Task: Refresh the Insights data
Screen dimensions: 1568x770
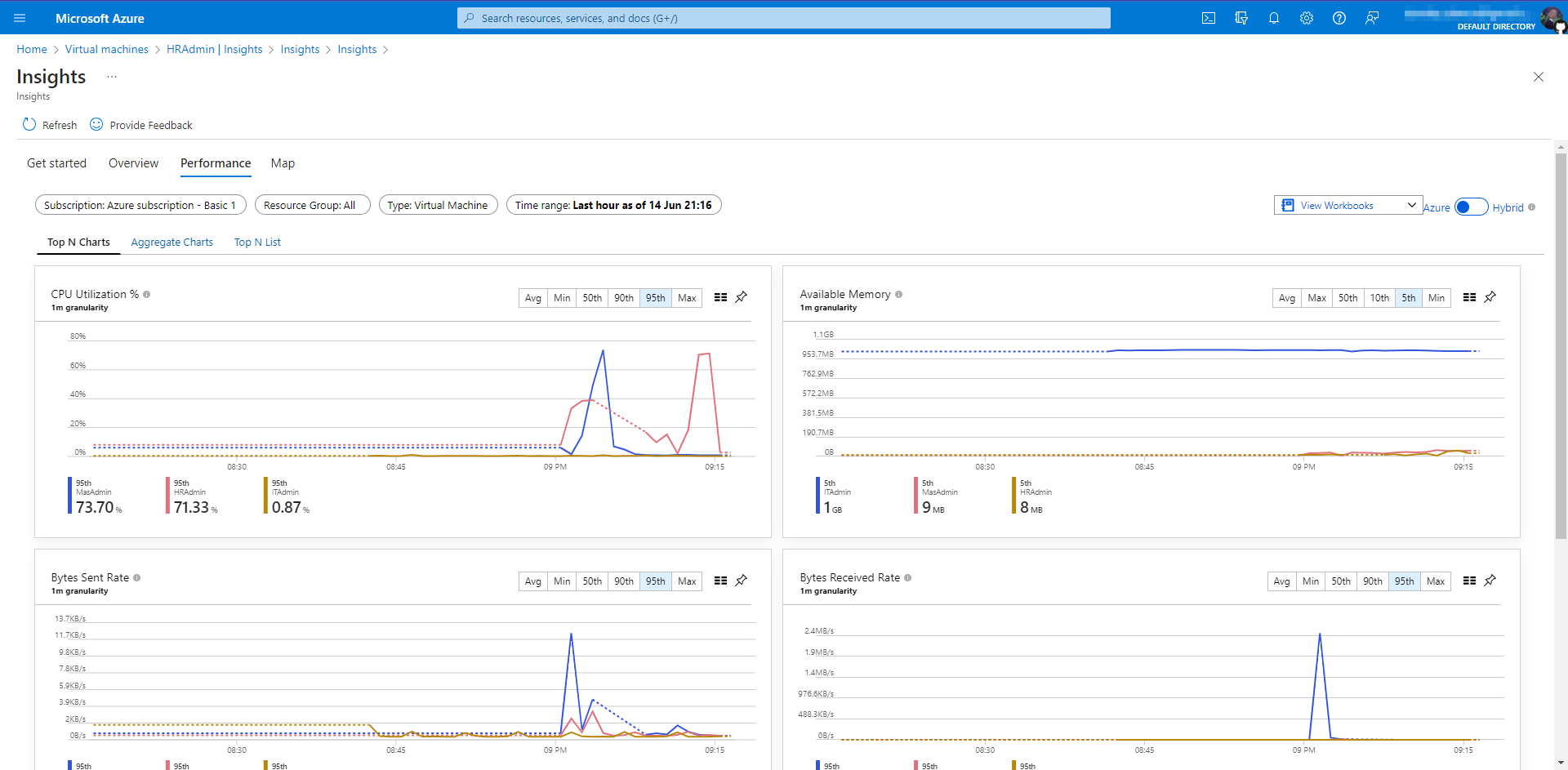Action: click(x=50, y=125)
